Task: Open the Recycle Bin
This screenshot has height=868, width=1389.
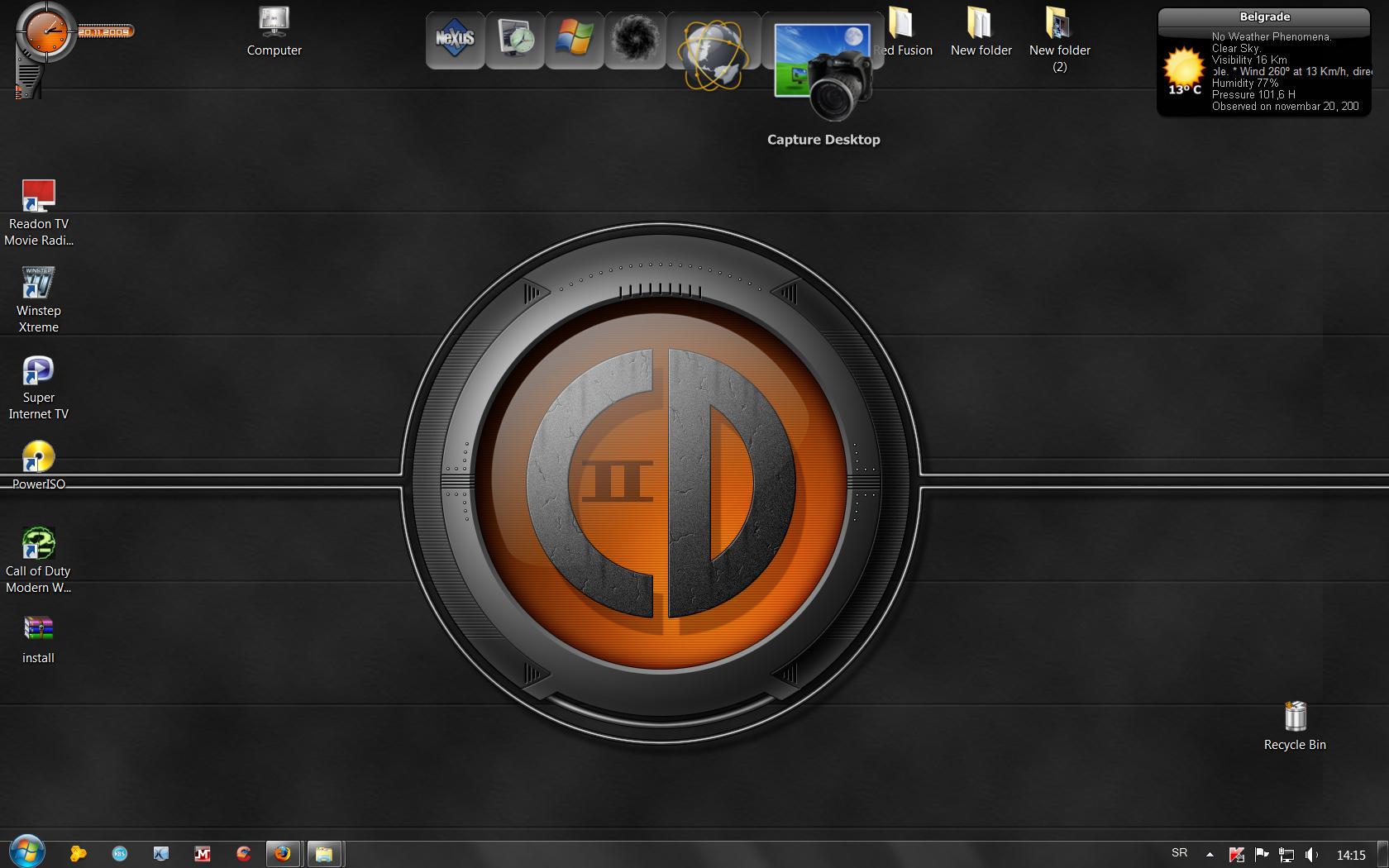Action: tap(1295, 718)
